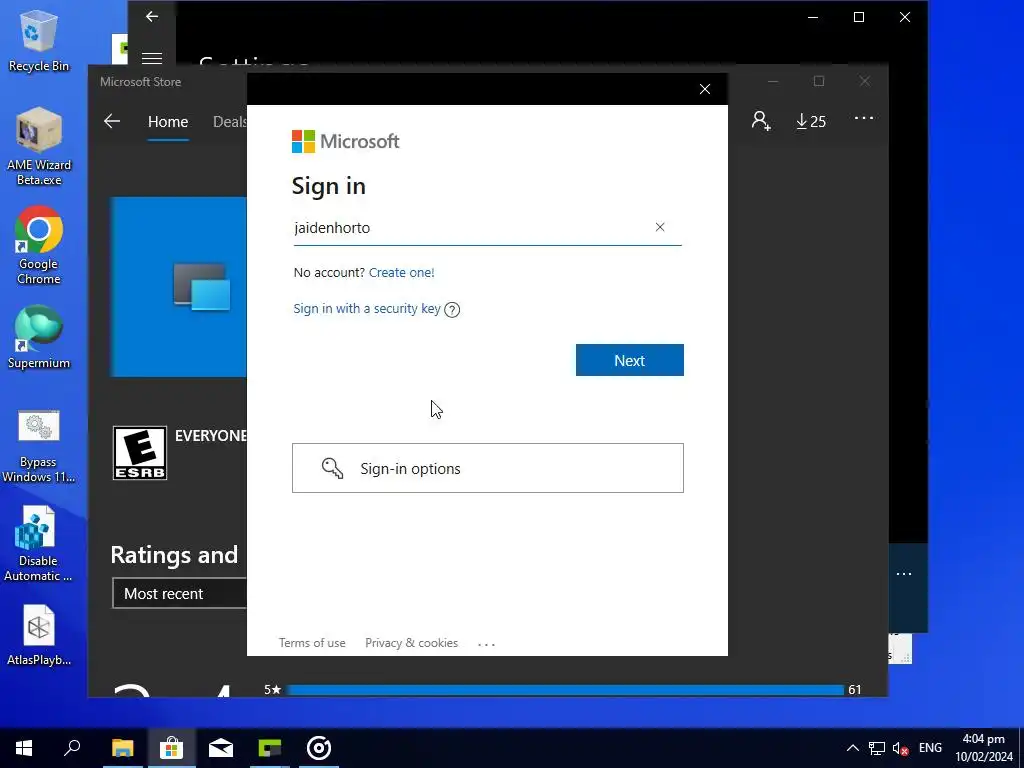Click the ESRB Everyone rating badge
The height and width of the screenshot is (768, 1024).
(140, 453)
